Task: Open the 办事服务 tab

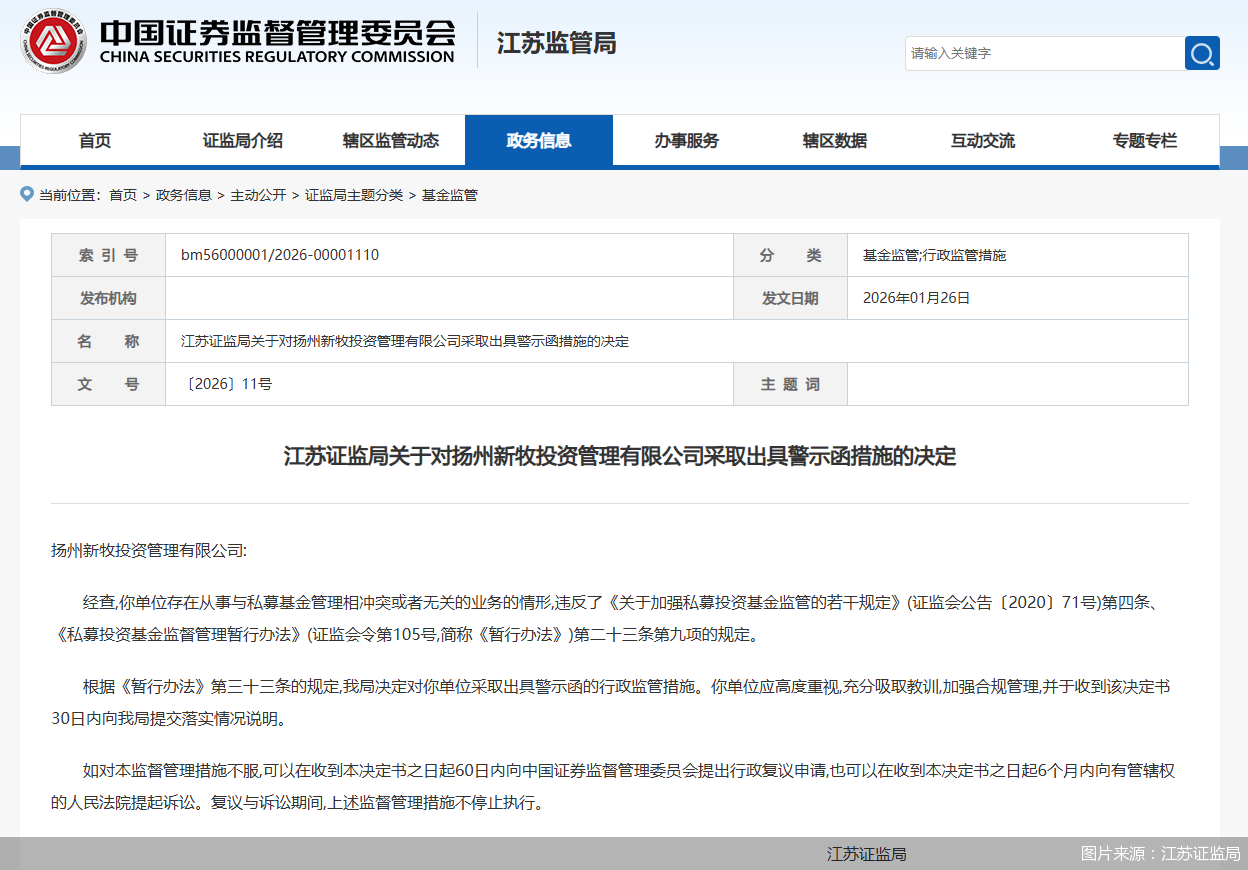Action: point(687,140)
